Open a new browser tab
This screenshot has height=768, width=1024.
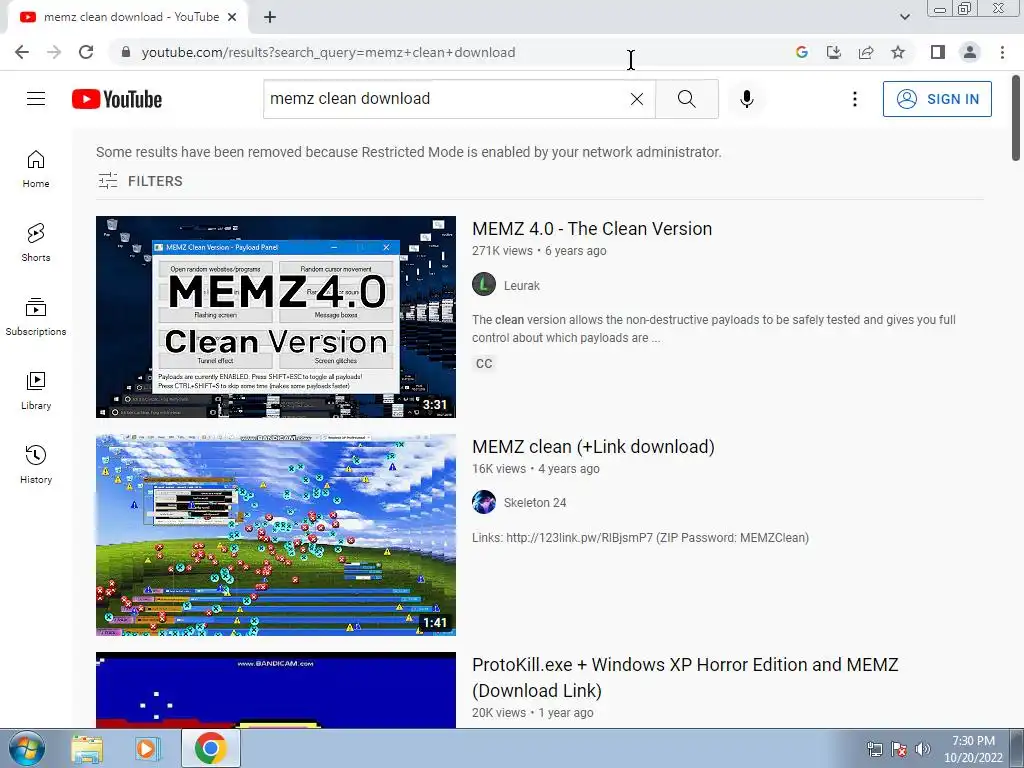tap(270, 17)
